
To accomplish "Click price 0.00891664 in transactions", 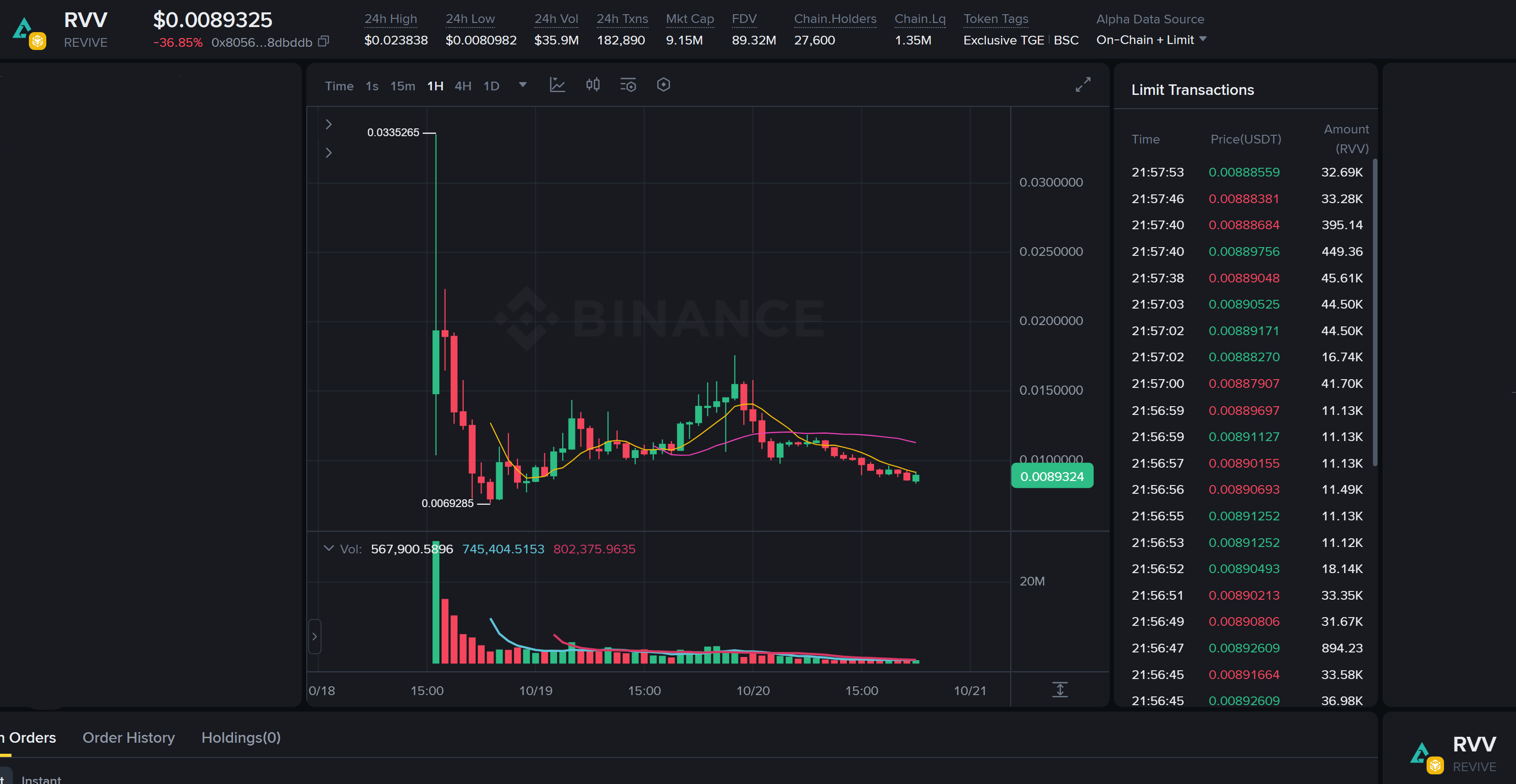I will pos(1244,674).
